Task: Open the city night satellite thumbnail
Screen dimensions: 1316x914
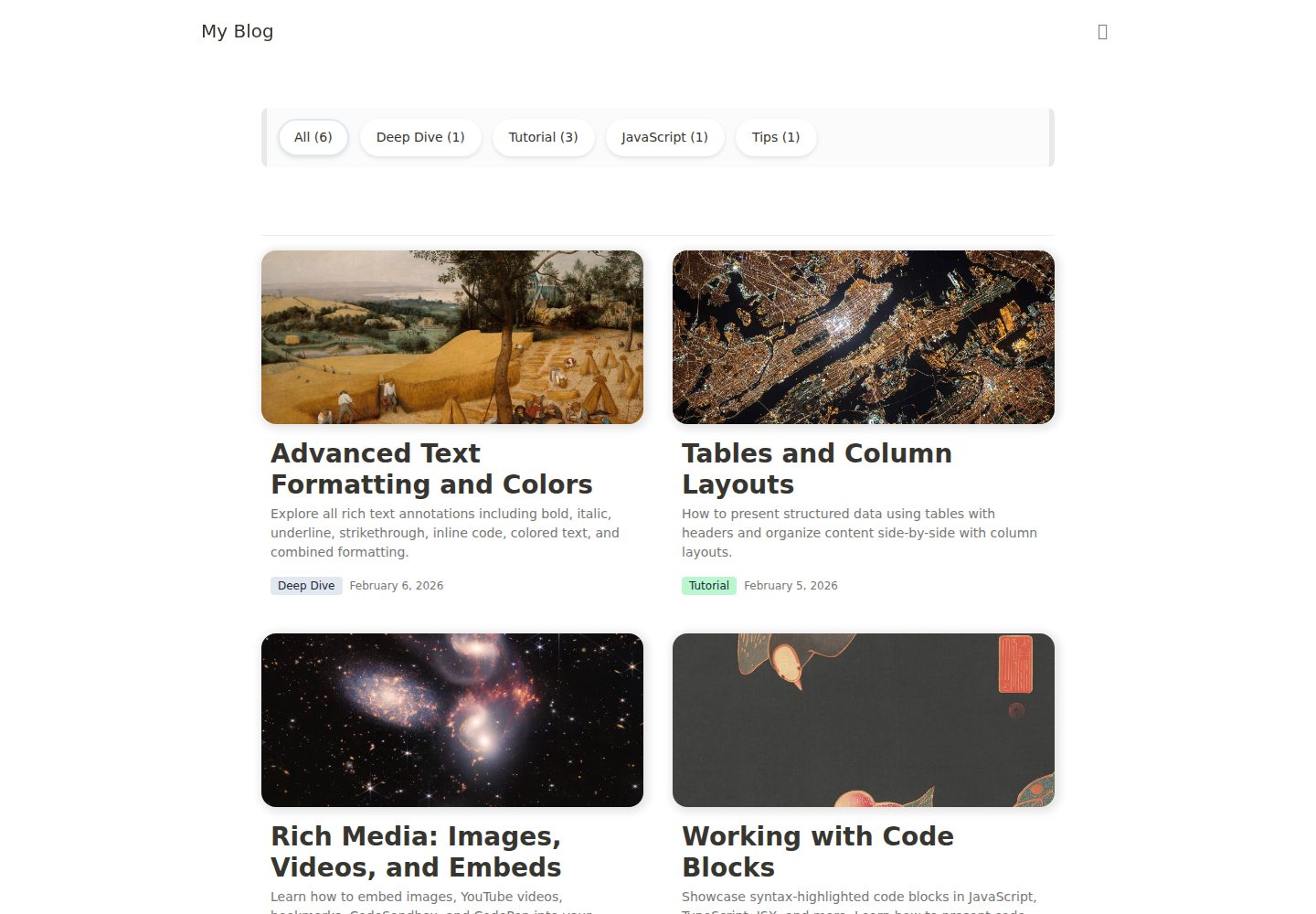Action: (864, 337)
